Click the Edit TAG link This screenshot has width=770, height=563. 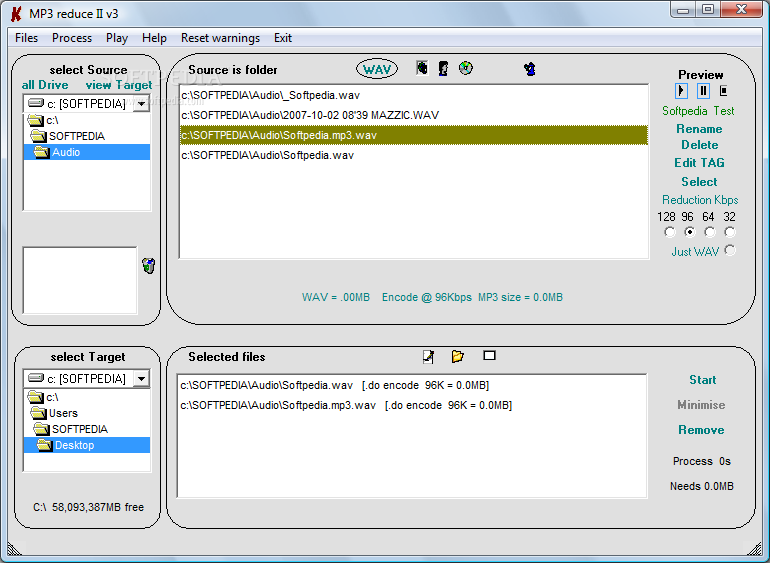pos(699,163)
